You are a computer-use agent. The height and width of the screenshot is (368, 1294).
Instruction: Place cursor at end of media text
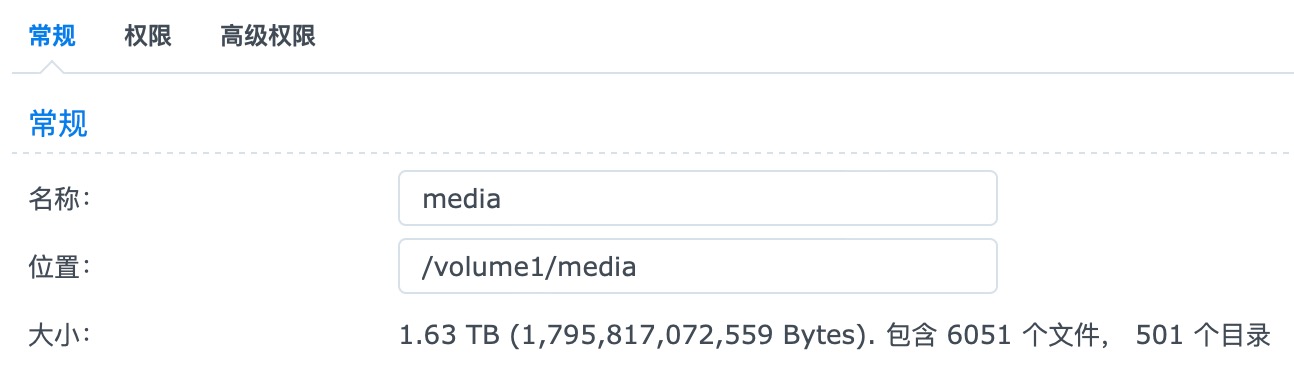click(501, 198)
